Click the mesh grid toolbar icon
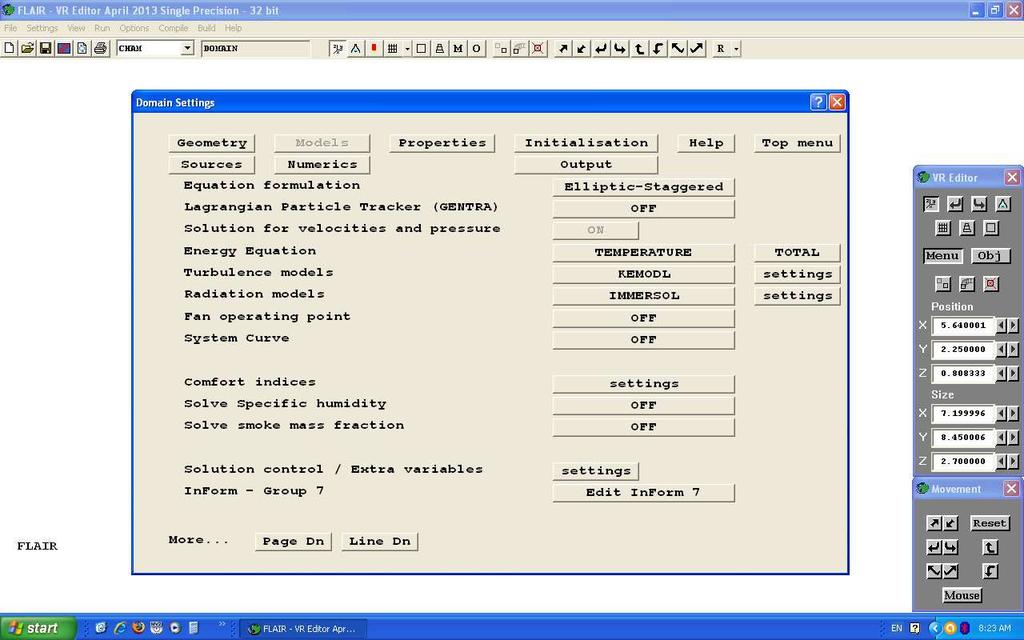The image size is (1024, 640). point(392,48)
